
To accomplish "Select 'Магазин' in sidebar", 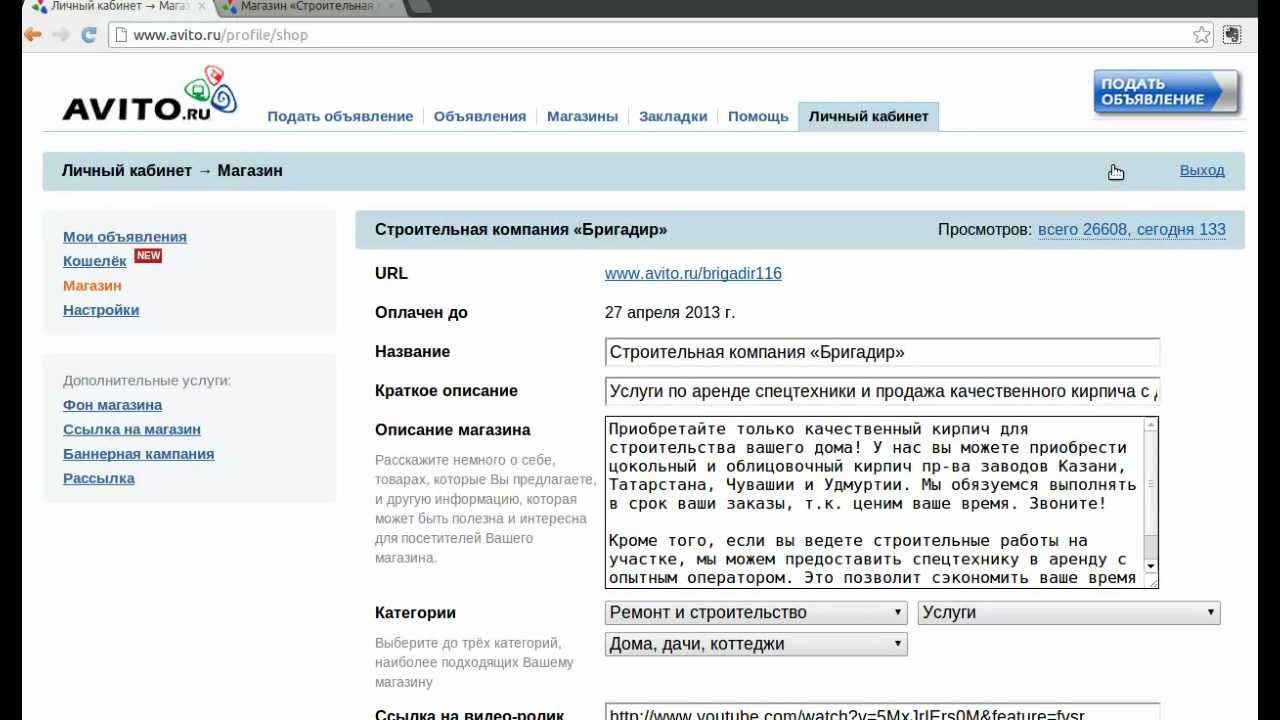I will (92, 286).
